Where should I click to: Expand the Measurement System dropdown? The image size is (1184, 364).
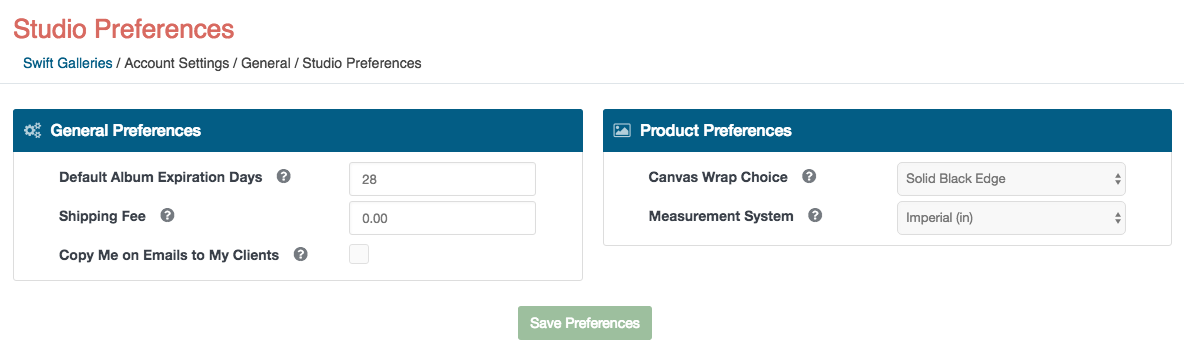click(1011, 217)
